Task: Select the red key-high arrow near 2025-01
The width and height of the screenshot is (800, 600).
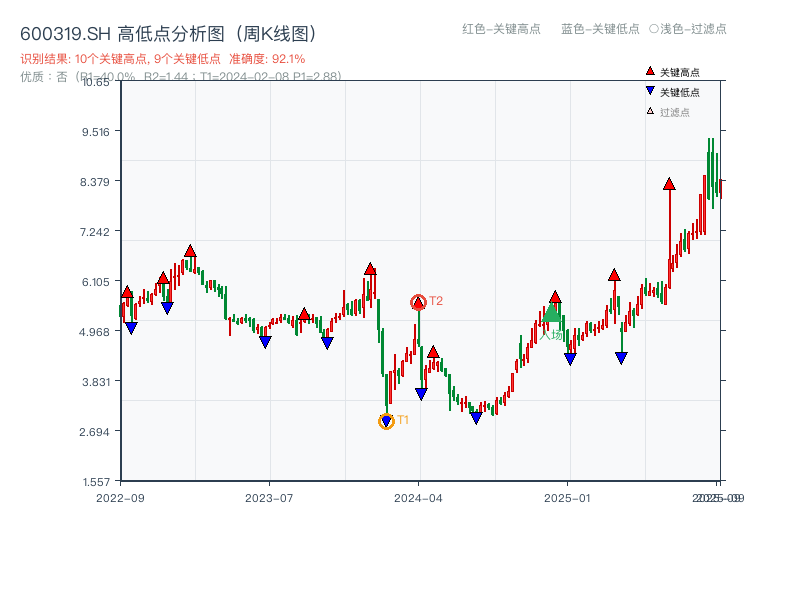Action: [555, 296]
